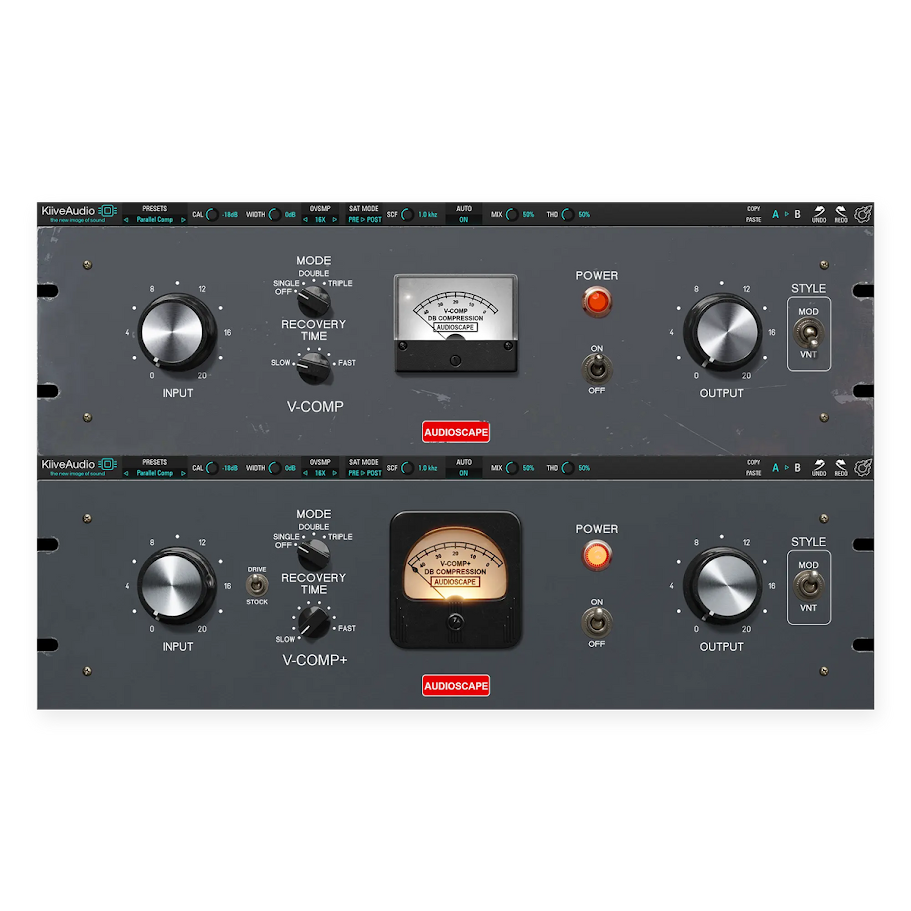The height and width of the screenshot is (911, 911).
Task: Click the left arrow next to Parallel Comp preset
Action: pos(128,219)
